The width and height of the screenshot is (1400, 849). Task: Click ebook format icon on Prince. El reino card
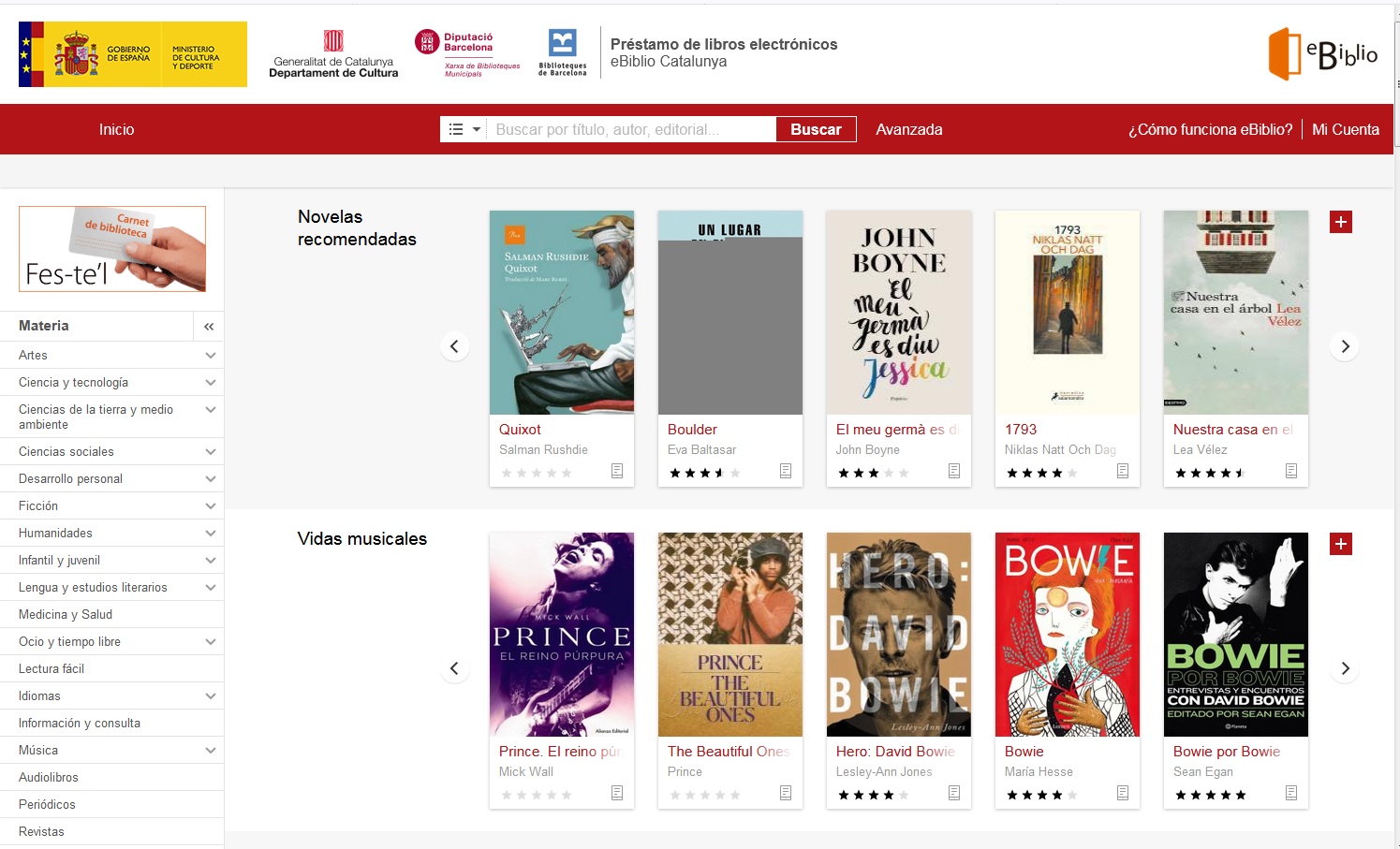(x=617, y=793)
